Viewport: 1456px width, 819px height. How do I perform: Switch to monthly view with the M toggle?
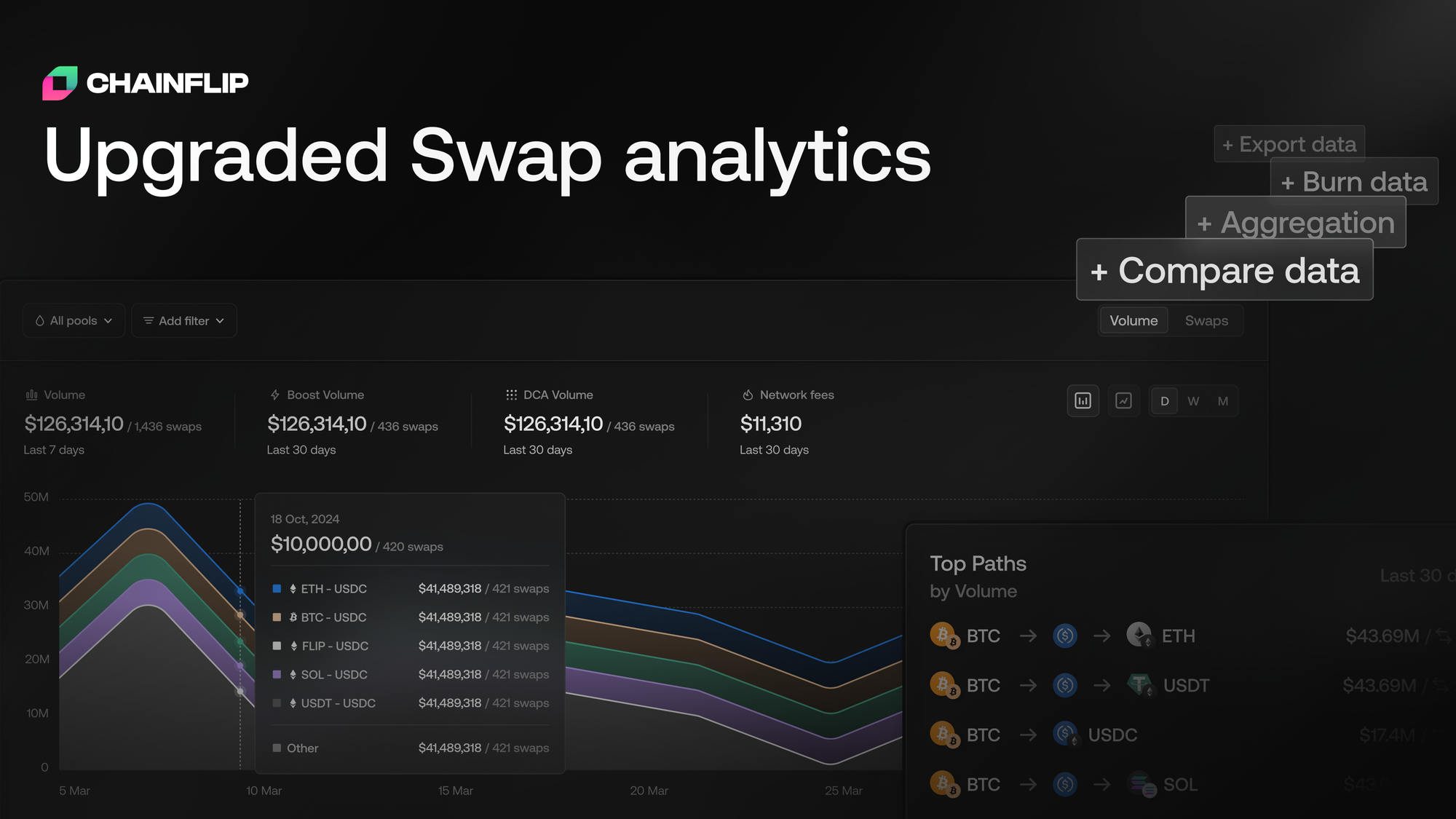pos(1223,400)
